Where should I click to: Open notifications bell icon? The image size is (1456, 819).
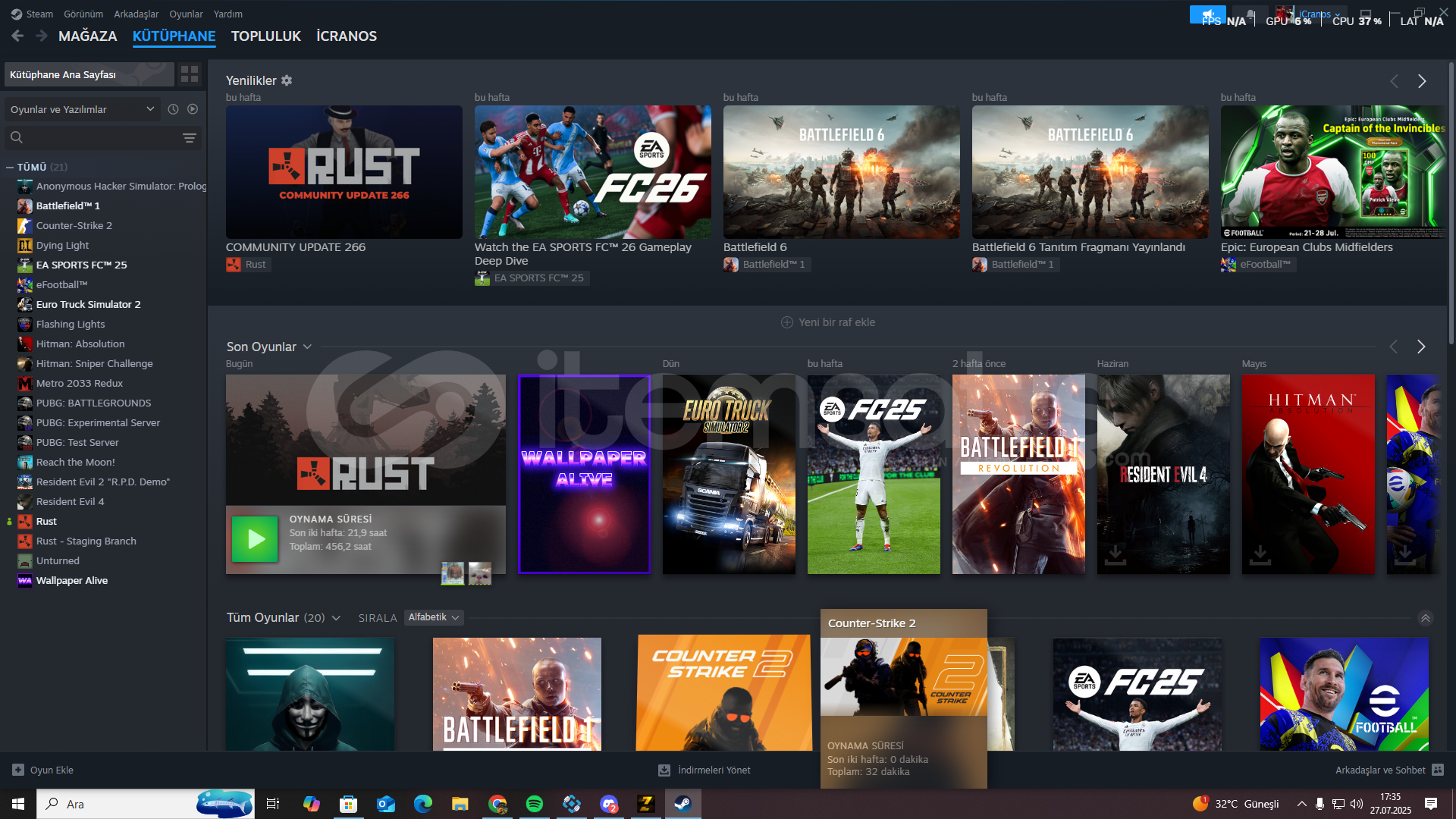tap(1250, 14)
